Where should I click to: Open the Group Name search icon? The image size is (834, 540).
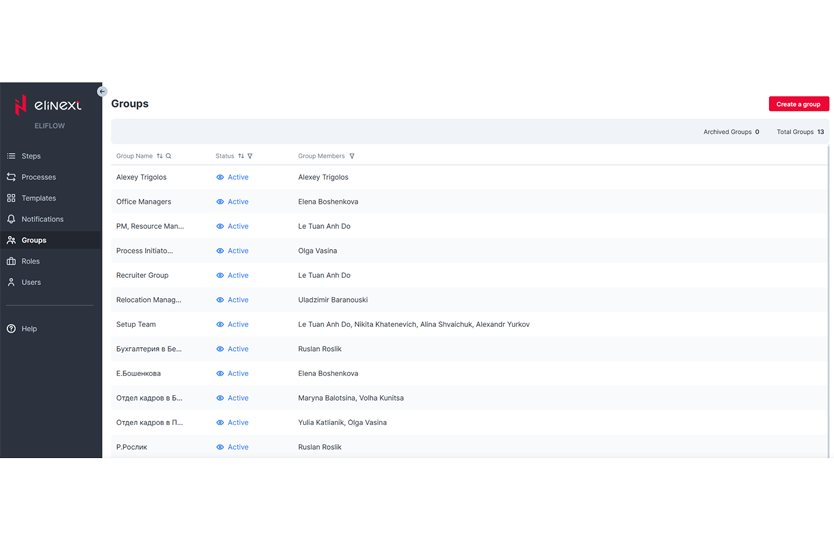pyautogui.click(x=168, y=156)
